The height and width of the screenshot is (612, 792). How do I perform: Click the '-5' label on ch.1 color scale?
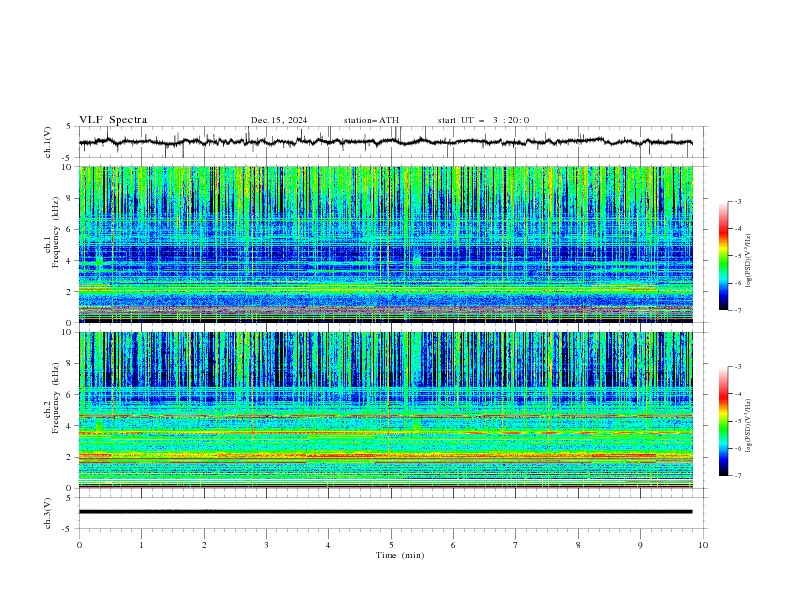click(x=738, y=256)
